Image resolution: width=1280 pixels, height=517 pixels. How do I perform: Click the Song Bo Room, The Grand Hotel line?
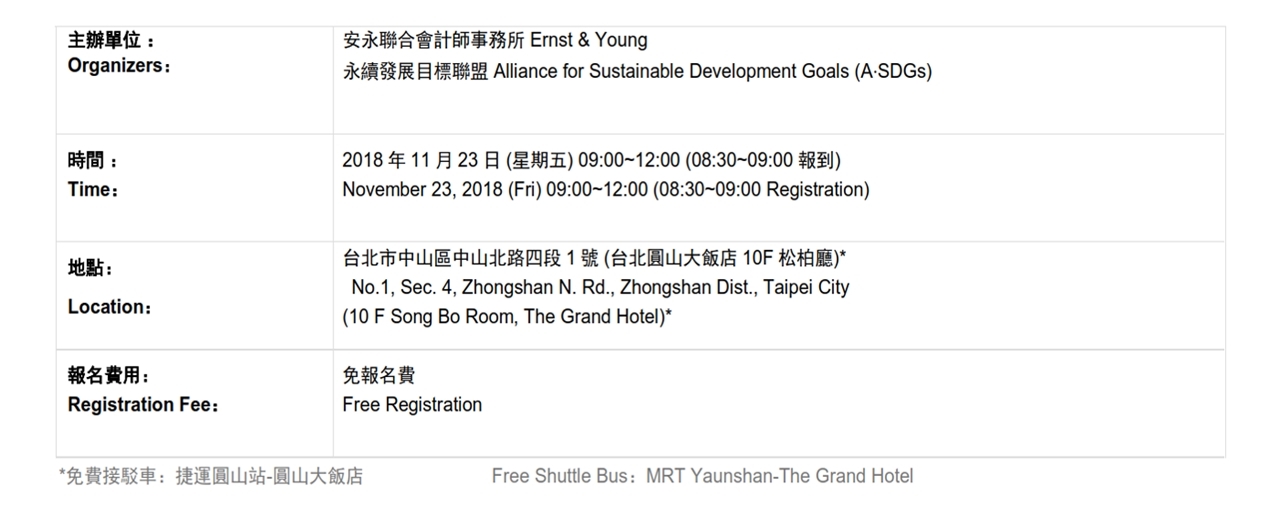click(506, 317)
